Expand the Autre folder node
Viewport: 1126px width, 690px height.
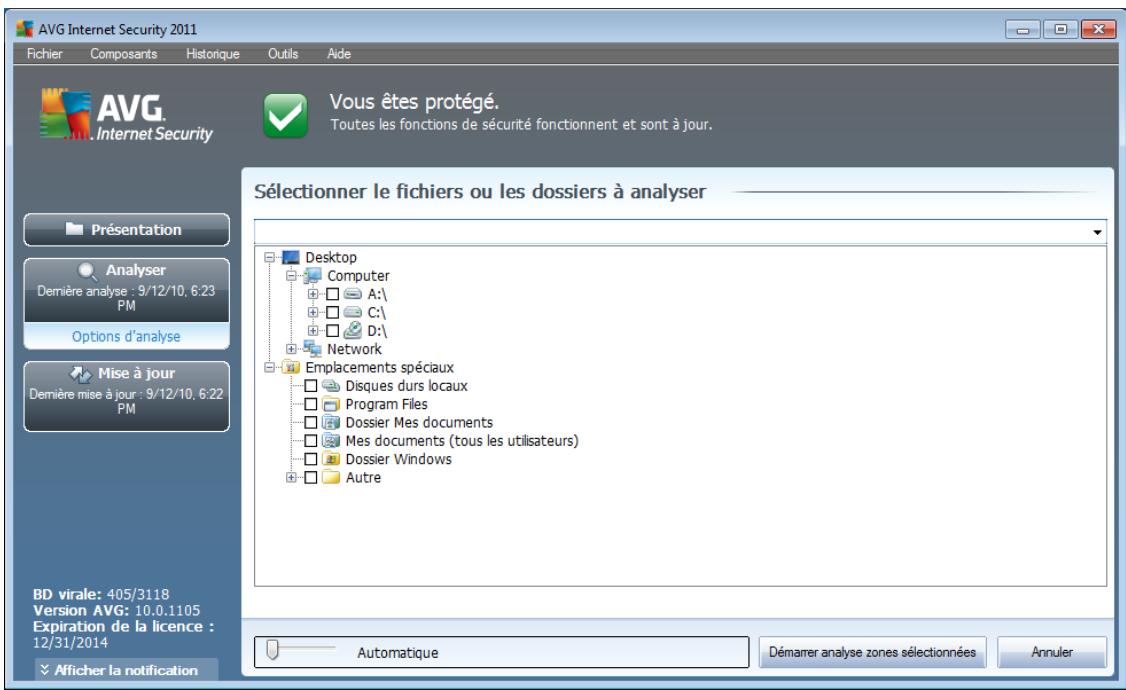tap(291, 477)
